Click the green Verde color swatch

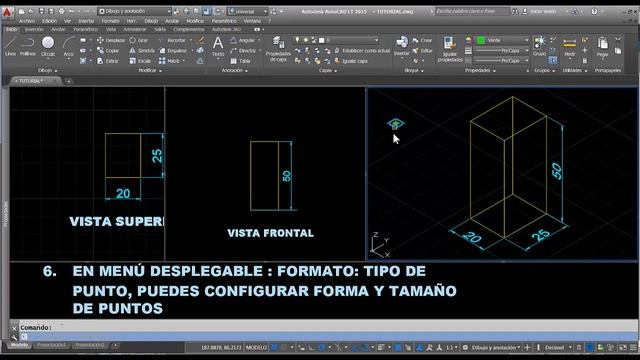481,40
